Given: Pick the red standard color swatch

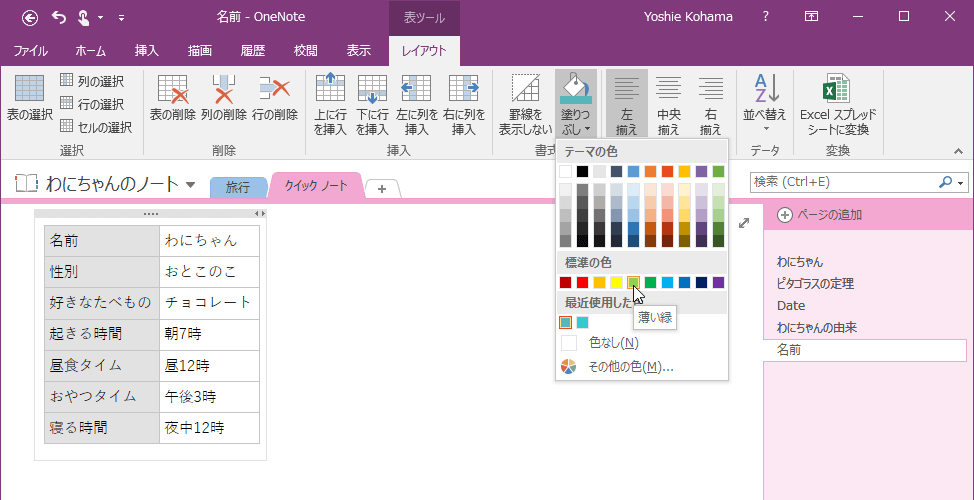Looking at the screenshot, I should coord(582,283).
